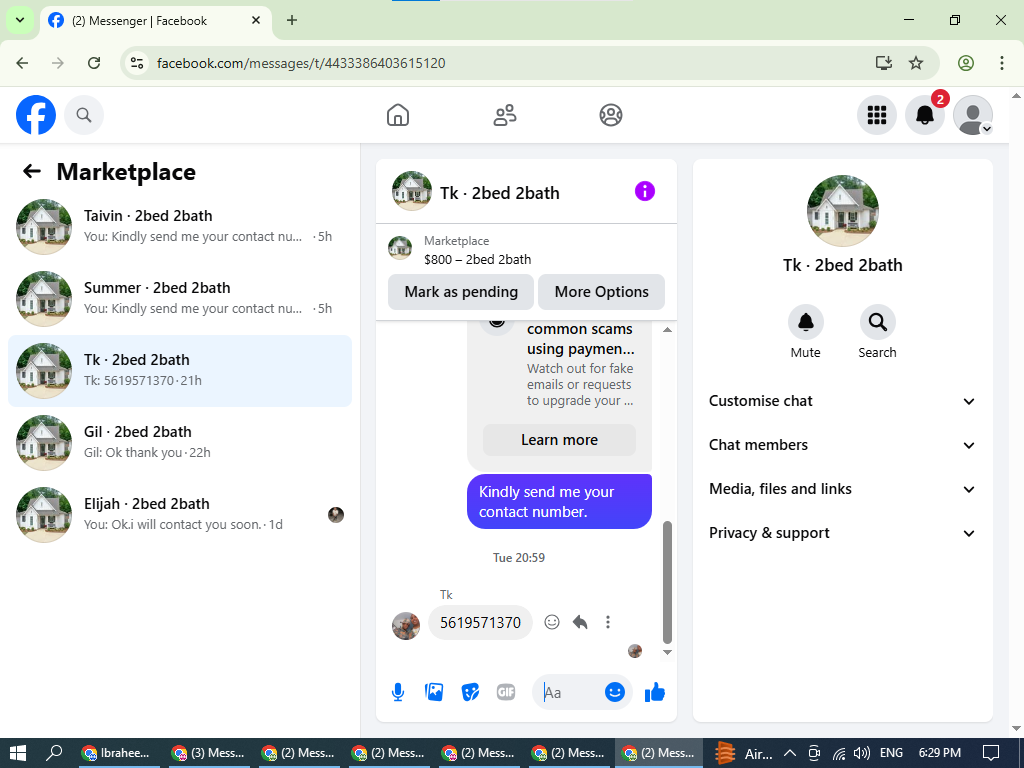Open more options dots beside 5619571370
The height and width of the screenshot is (768, 1024).
click(608, 622)
